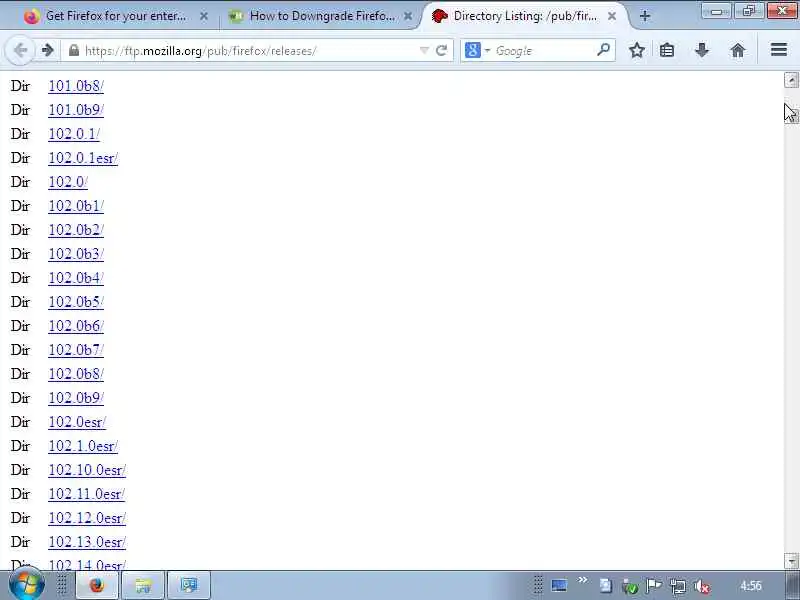Click the Show desktop button
Image resolution: width=800 pixels, height=600 pixels.
(792, 585)
